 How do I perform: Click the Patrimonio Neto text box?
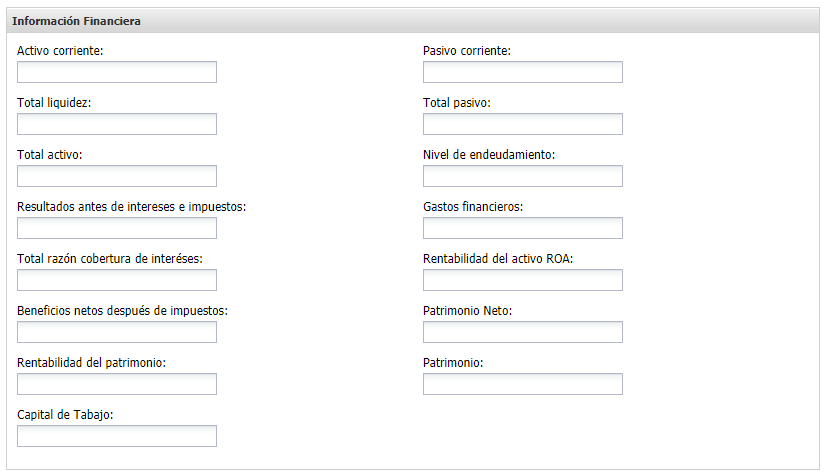pos(522,332)
